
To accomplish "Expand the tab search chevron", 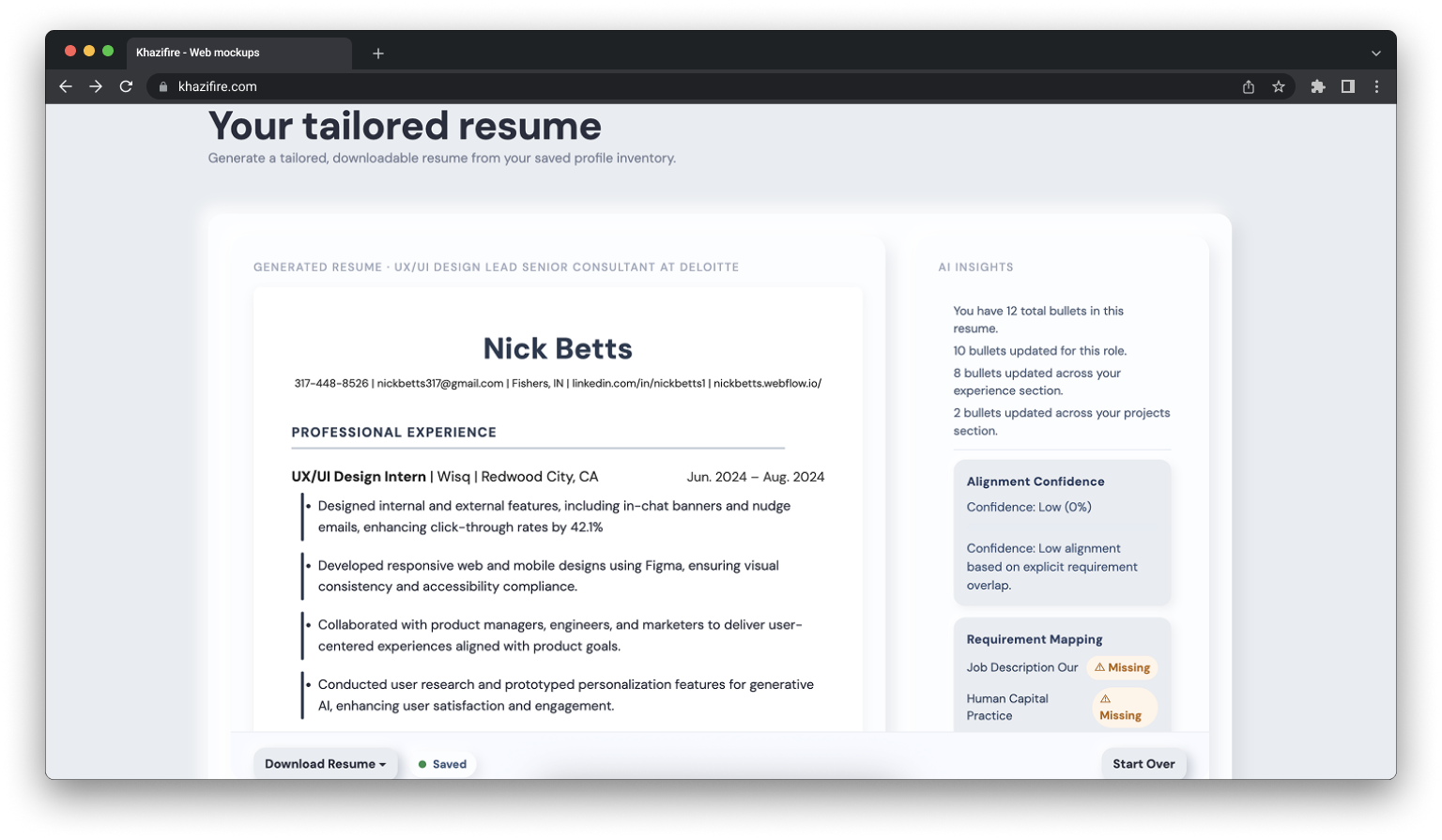I will [1375, 53].
